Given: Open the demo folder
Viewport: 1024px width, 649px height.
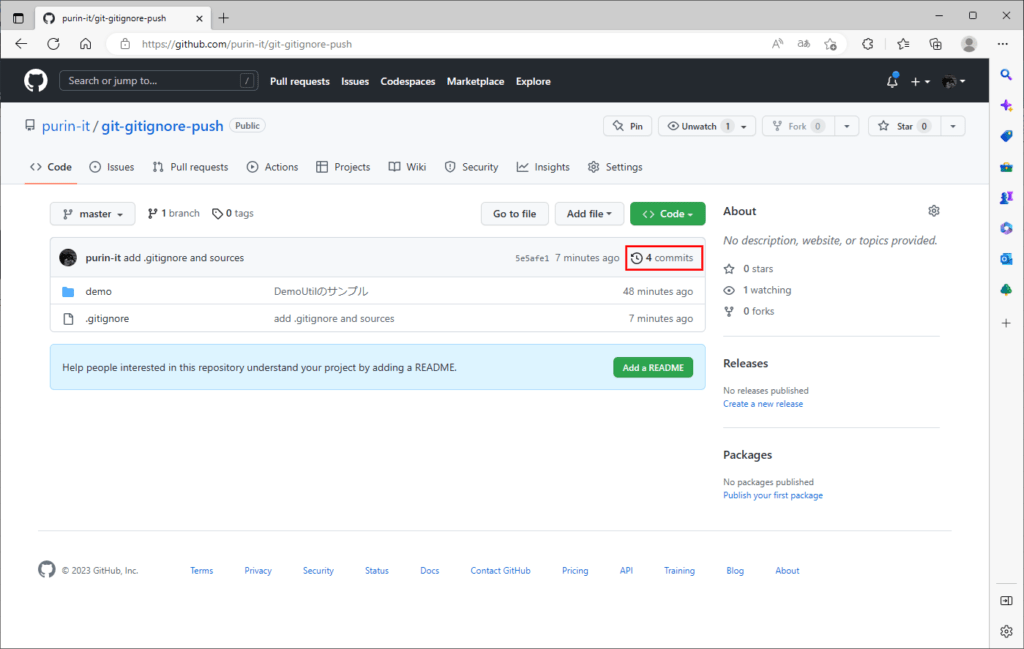Looking at the screenshot, I should click(x=98, y=291).
